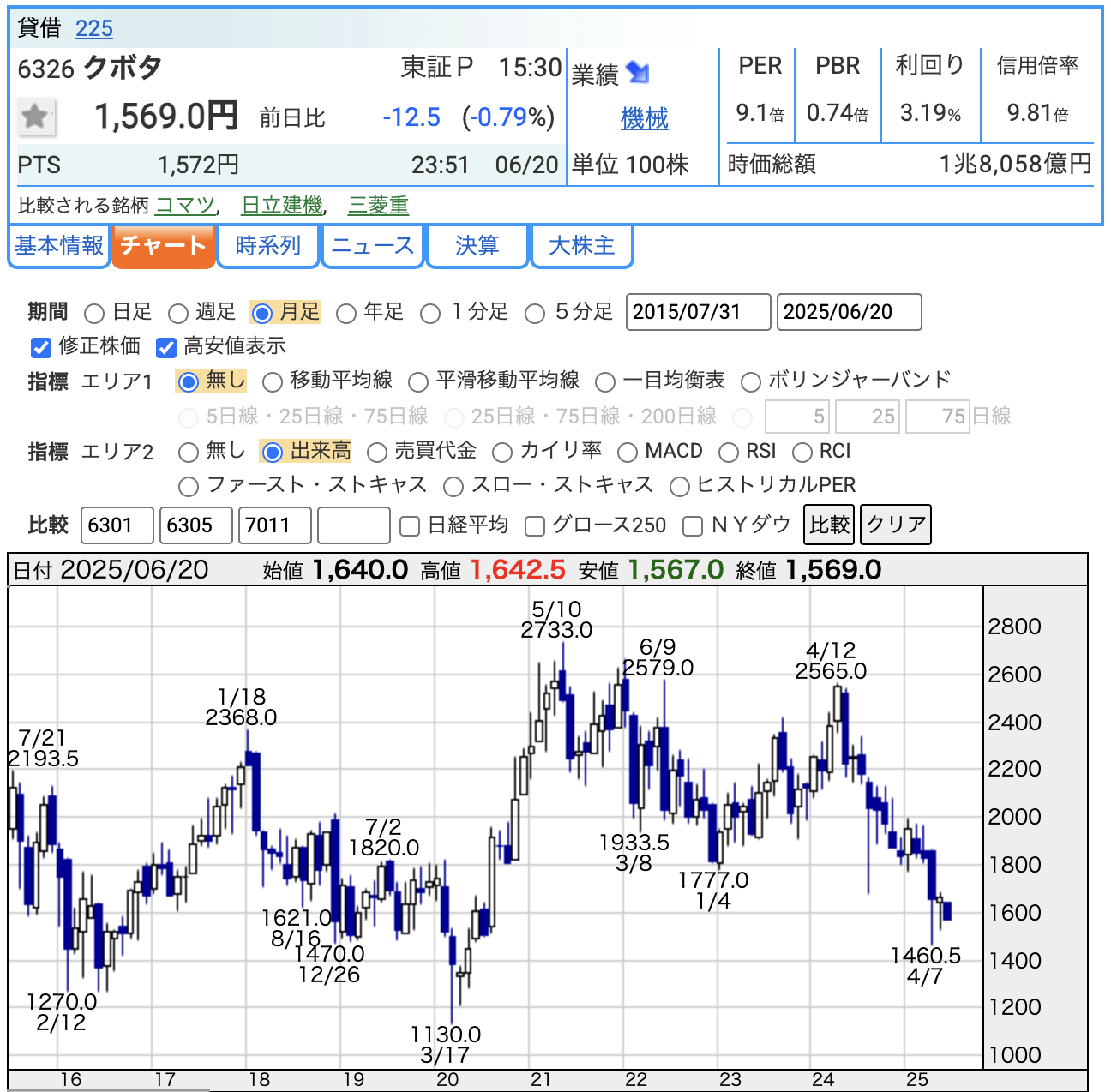Select MACD indicator radio button
Image resolution: width=1111 pixels, height=1092 pixels.
tap(628, 452)
